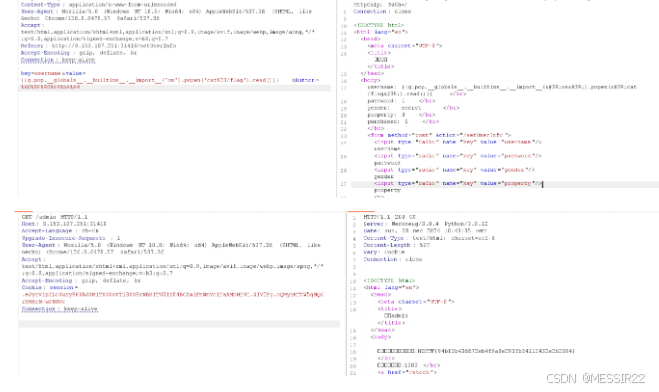
Task: Select the popen('cat /flag') payload line
Action: (150, 80)
